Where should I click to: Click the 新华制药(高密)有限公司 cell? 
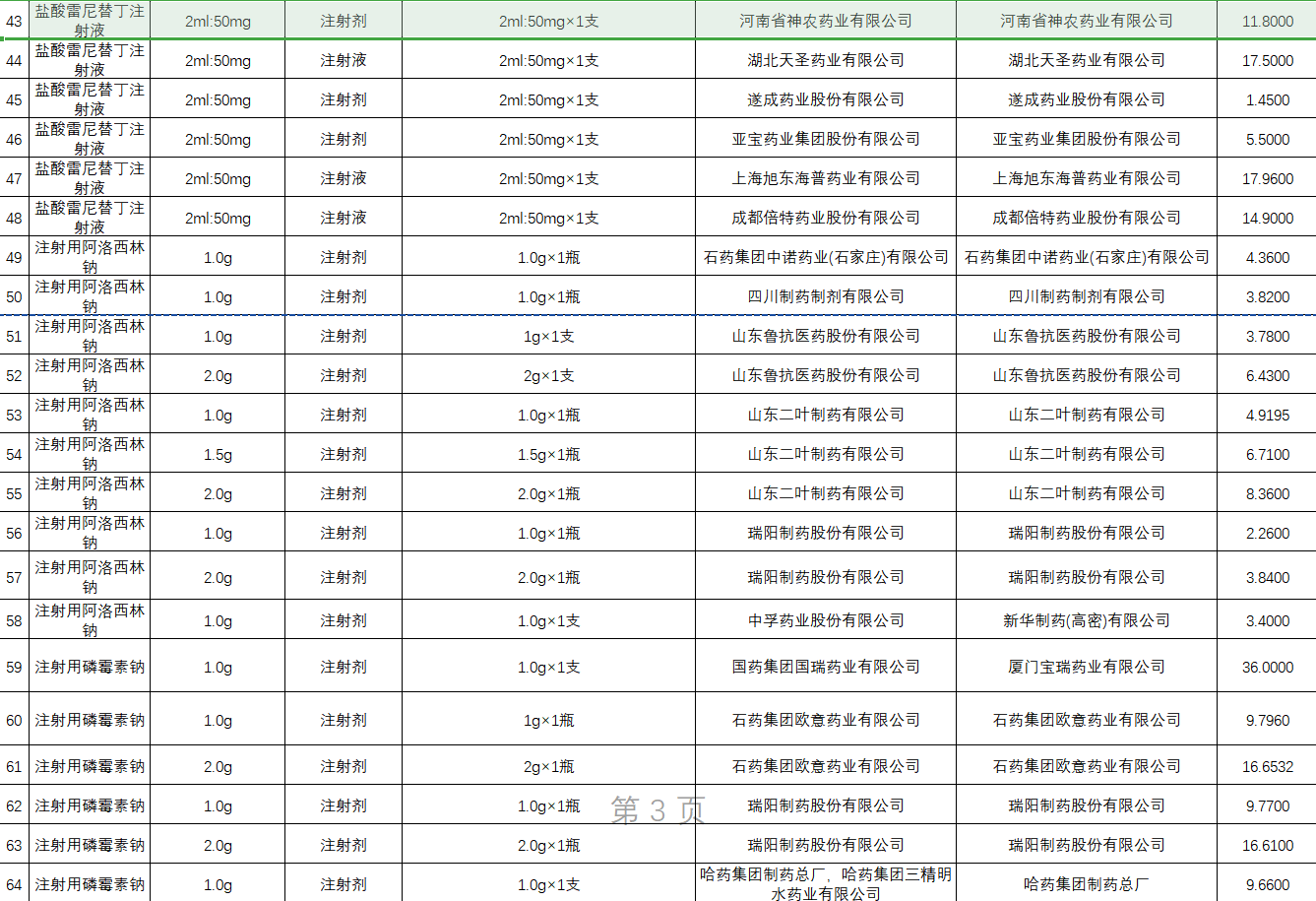click(x=1087, y=620)
